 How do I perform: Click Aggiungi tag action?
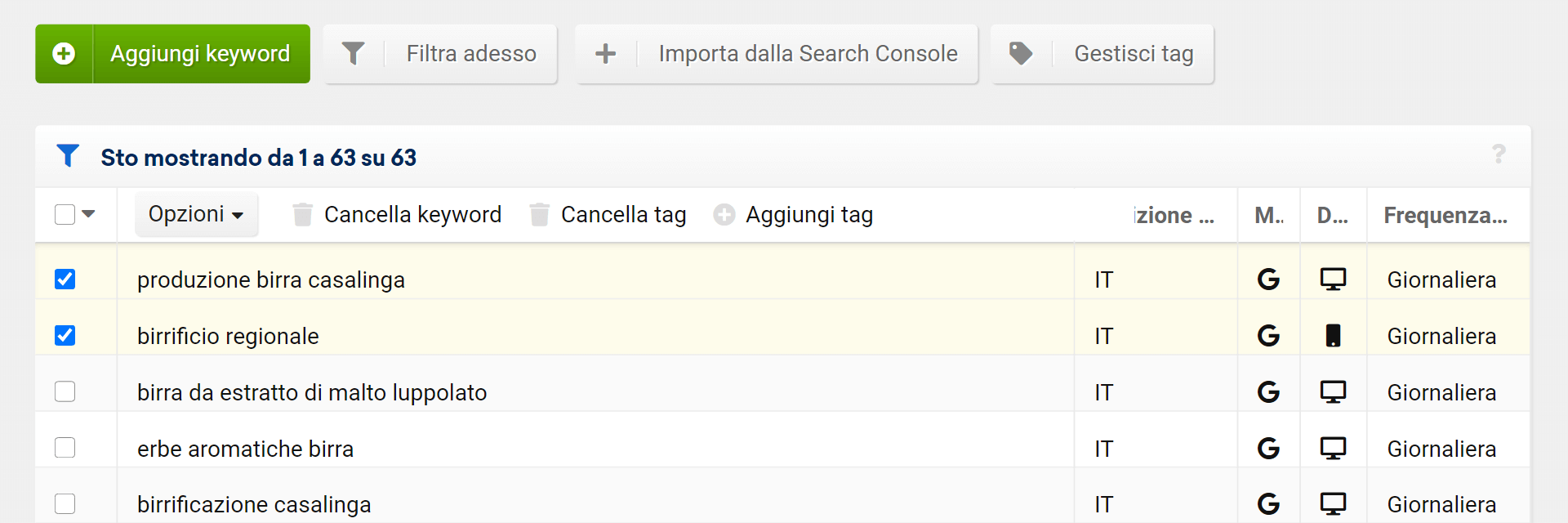(808, 215)
